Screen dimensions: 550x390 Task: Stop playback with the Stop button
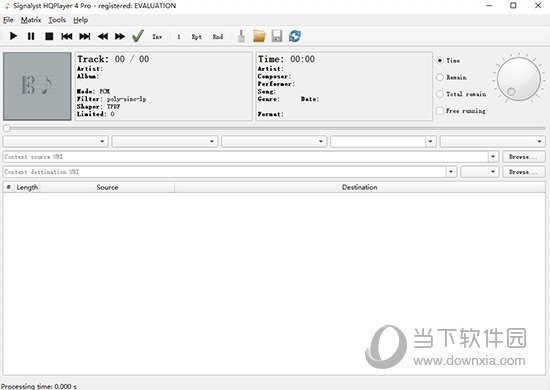tap(49, 36)
